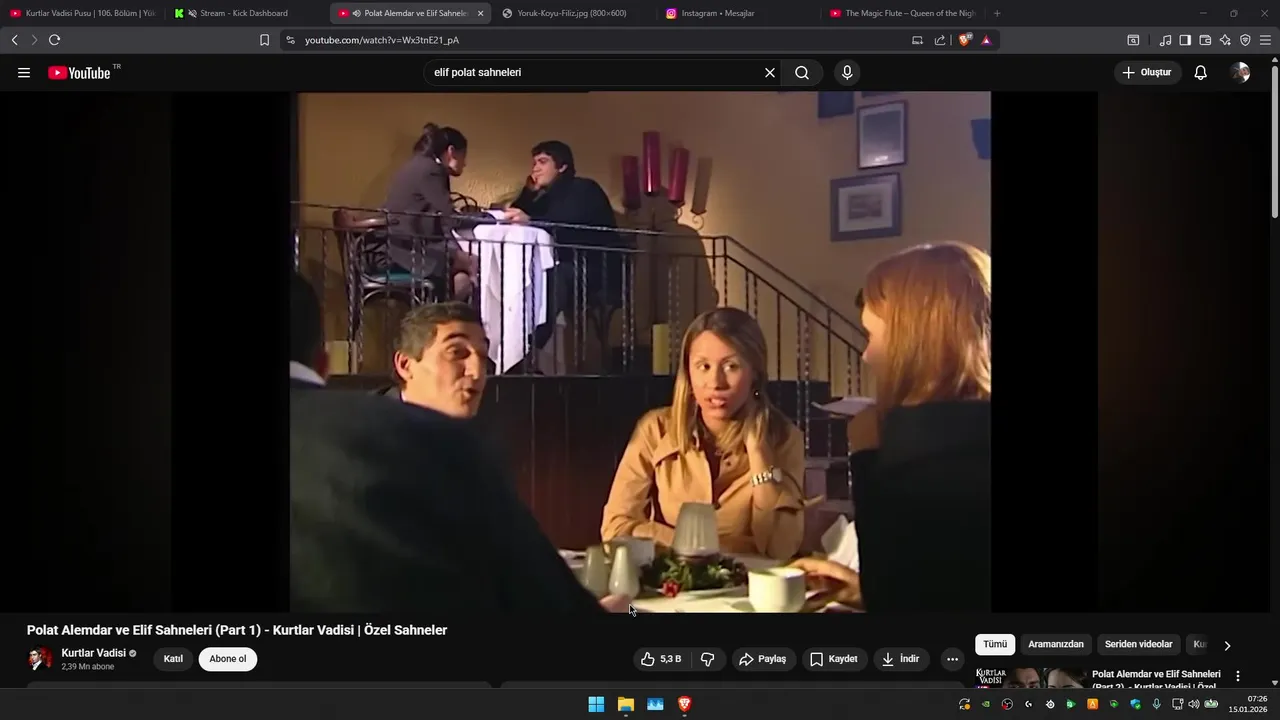1280x720 pixels.
Task: Open the YouTube hamburger guide menu
Action: 24,73
